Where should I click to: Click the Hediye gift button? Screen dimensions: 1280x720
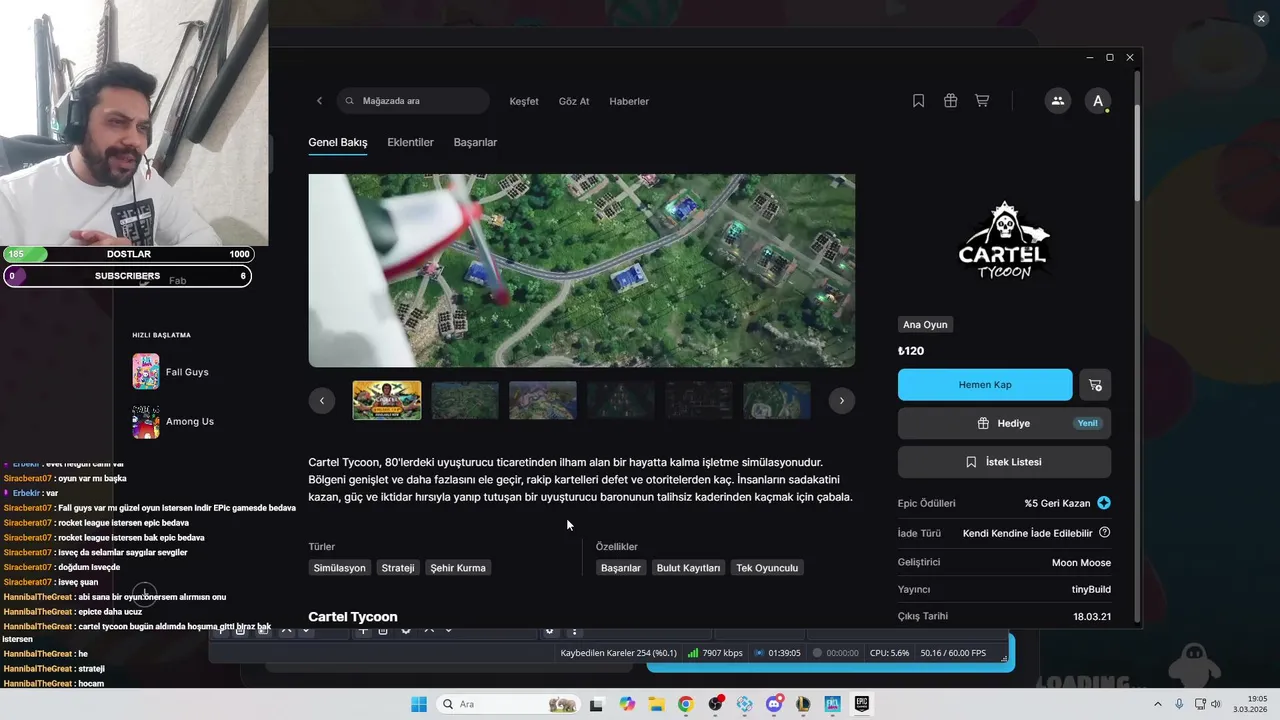[x=1004, y=423]
